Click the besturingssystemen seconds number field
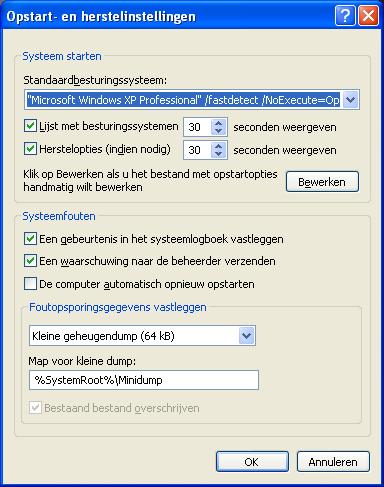The height and width of the screenshot is (487, 384). click(x=197, y=127)
